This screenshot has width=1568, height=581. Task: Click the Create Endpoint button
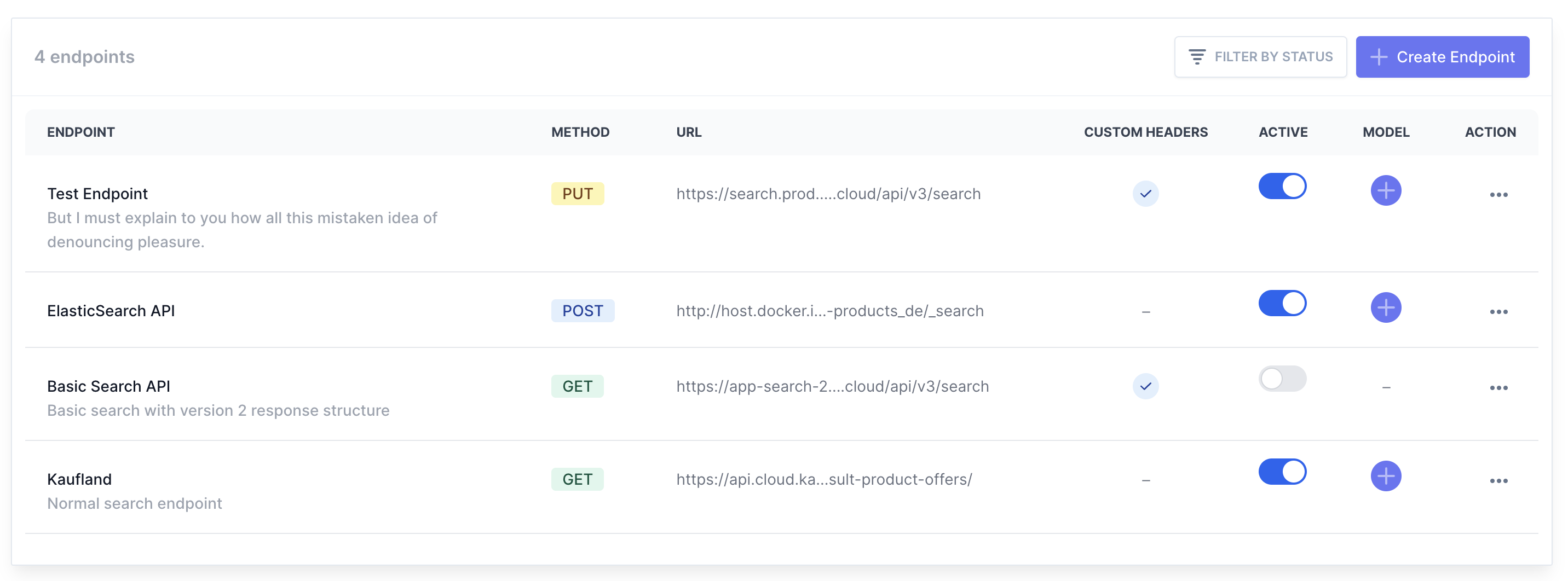(1442, 56)
